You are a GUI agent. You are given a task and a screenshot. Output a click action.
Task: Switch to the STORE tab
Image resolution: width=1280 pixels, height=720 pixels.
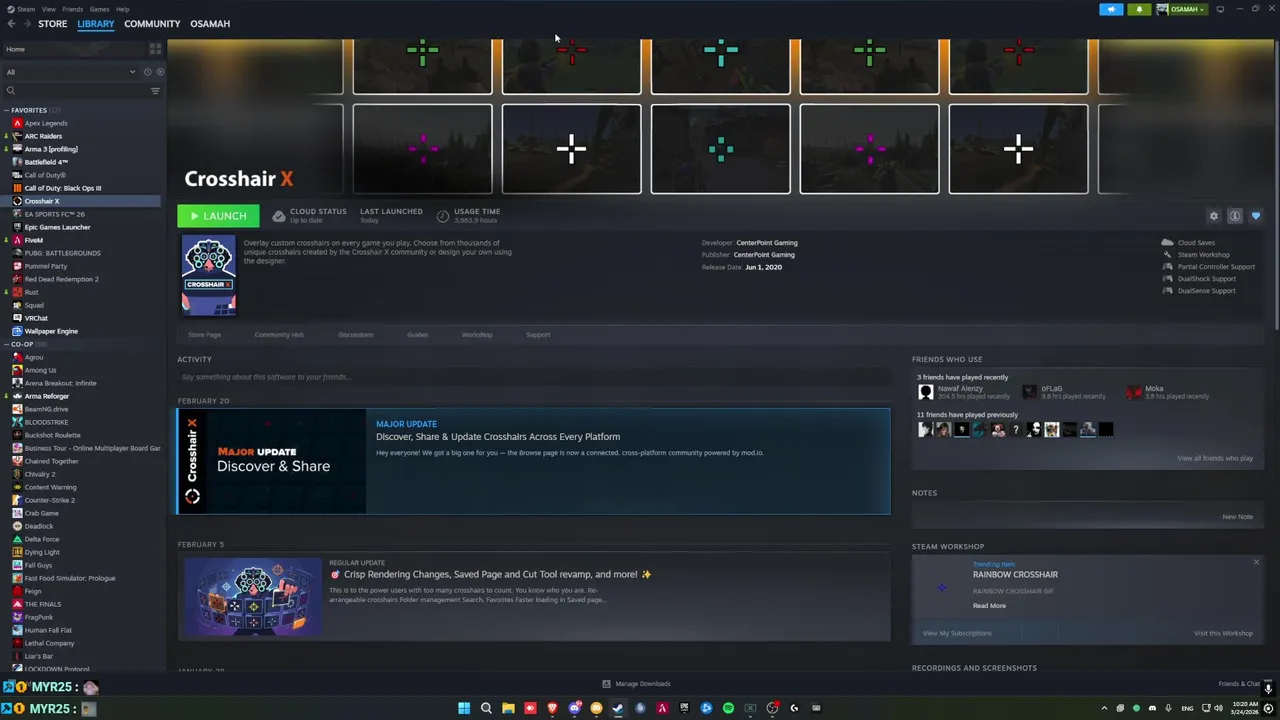(53, 24)
